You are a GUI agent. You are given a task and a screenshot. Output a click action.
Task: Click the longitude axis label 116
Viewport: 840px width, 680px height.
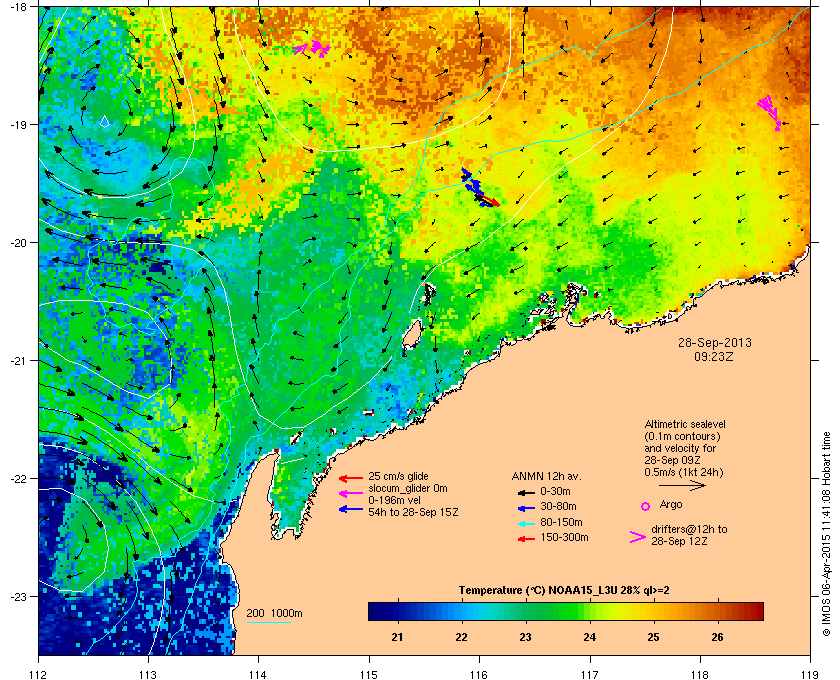click(479, 674)
